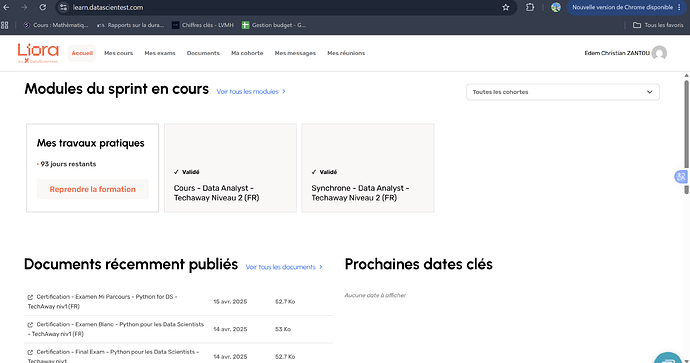This screenshot has width=690, height=363.
Task: Click the 53 Ko file size
Action: coord(283,329)
